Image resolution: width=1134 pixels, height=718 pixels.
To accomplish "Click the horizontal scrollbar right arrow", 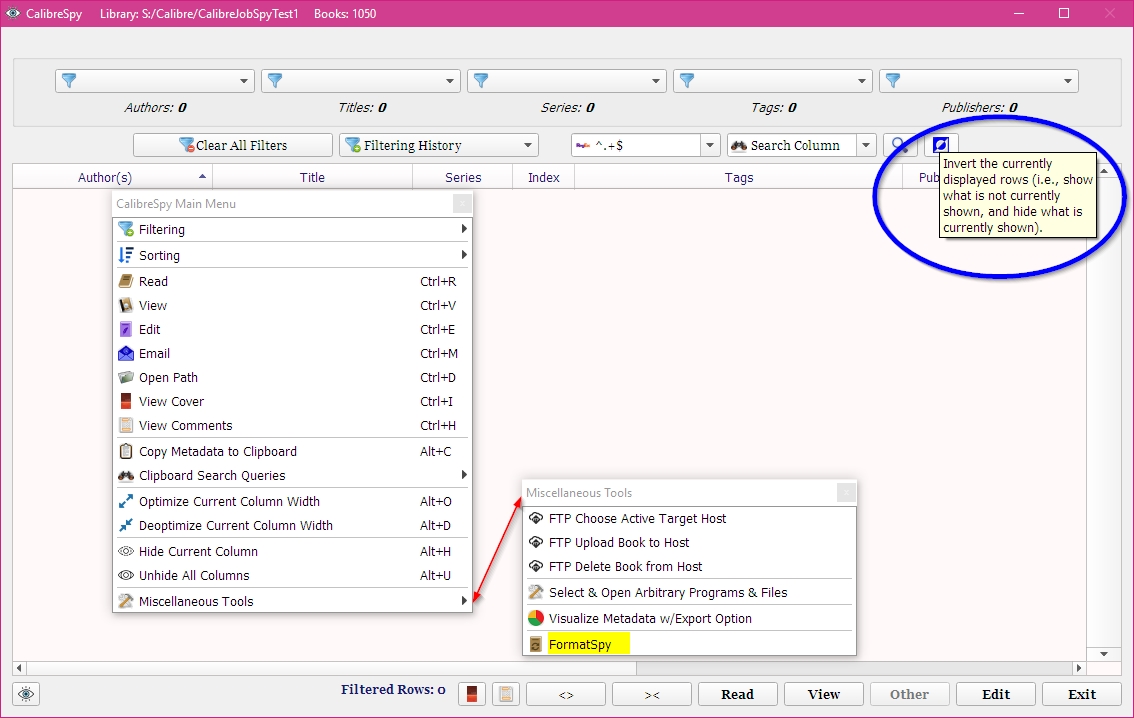I will (1079, 668).
